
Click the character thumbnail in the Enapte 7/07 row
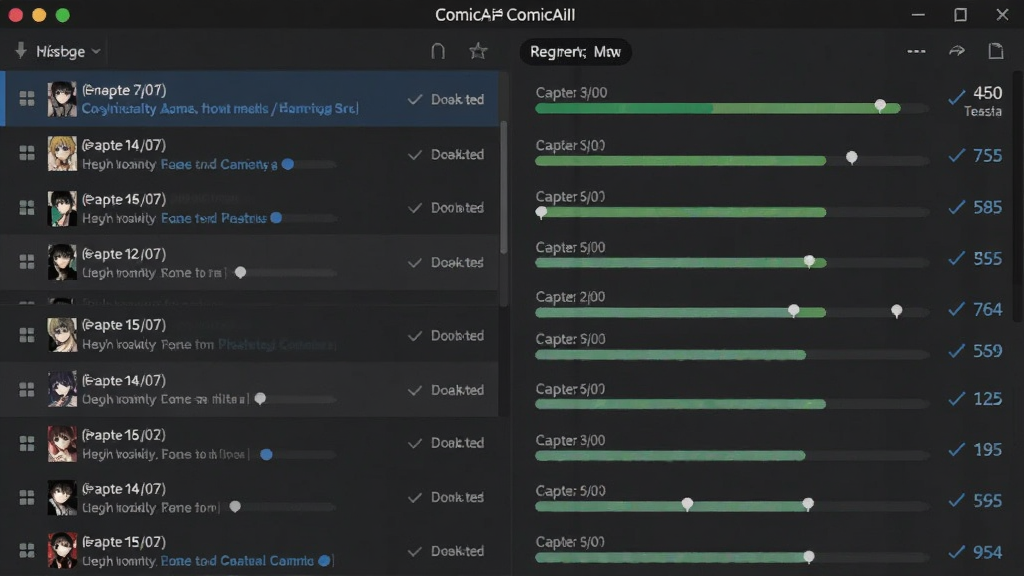click(62, 99)
